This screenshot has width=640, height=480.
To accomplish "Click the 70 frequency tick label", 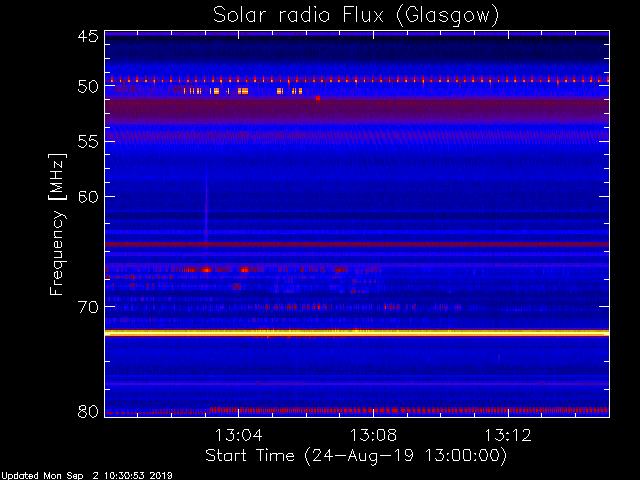I will (x=88, y=307).
